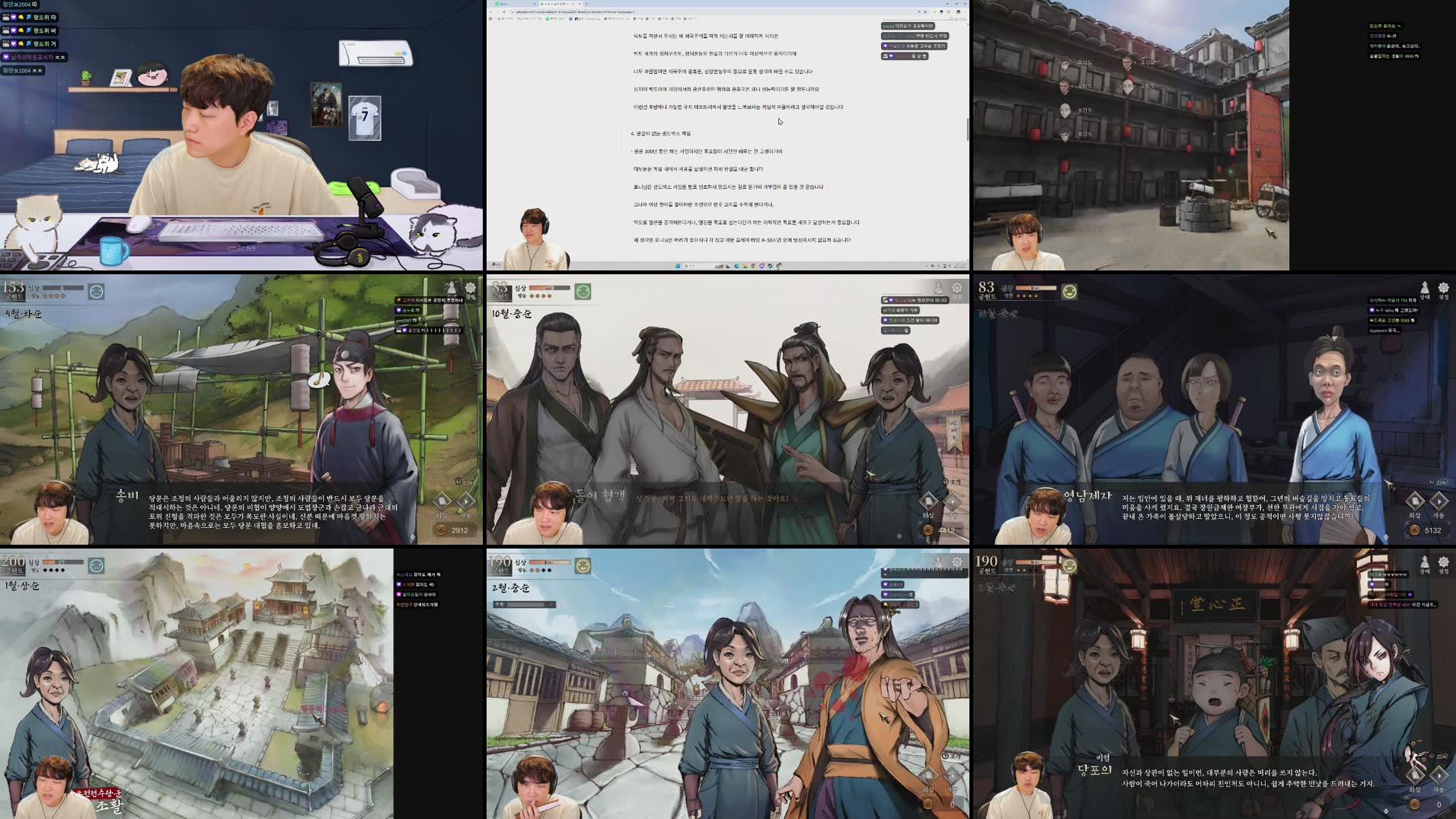Image resolution: width=1456 pixels, height=819 pixels.
Task: Click the article page's vertical scrollbar thumb
Action: (967, 129)
